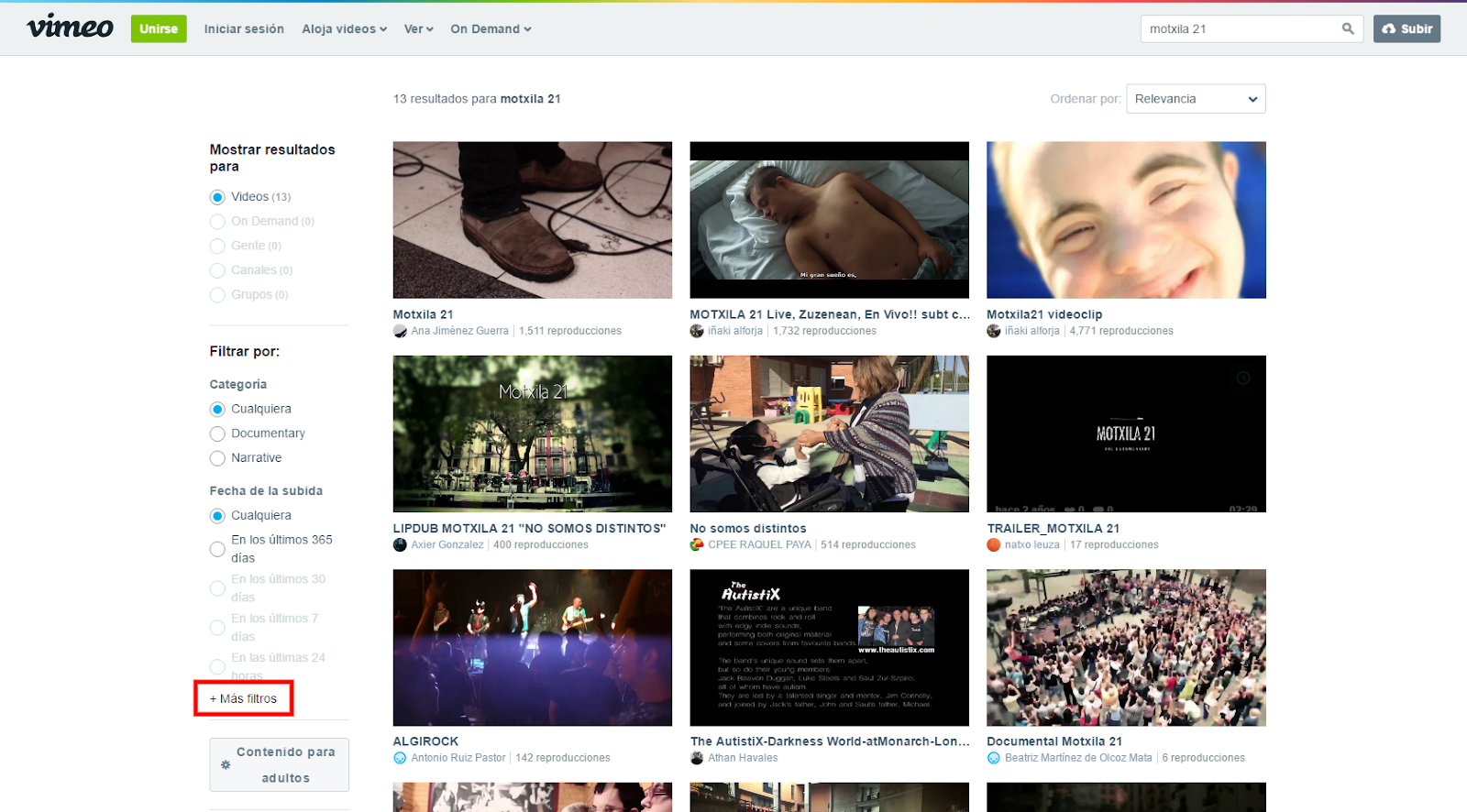Click watch later clock on TRAILER_MOTXILA 21 thumbnail
1467x812 pixels.
pyautogui.click(x=1243, y=378)
